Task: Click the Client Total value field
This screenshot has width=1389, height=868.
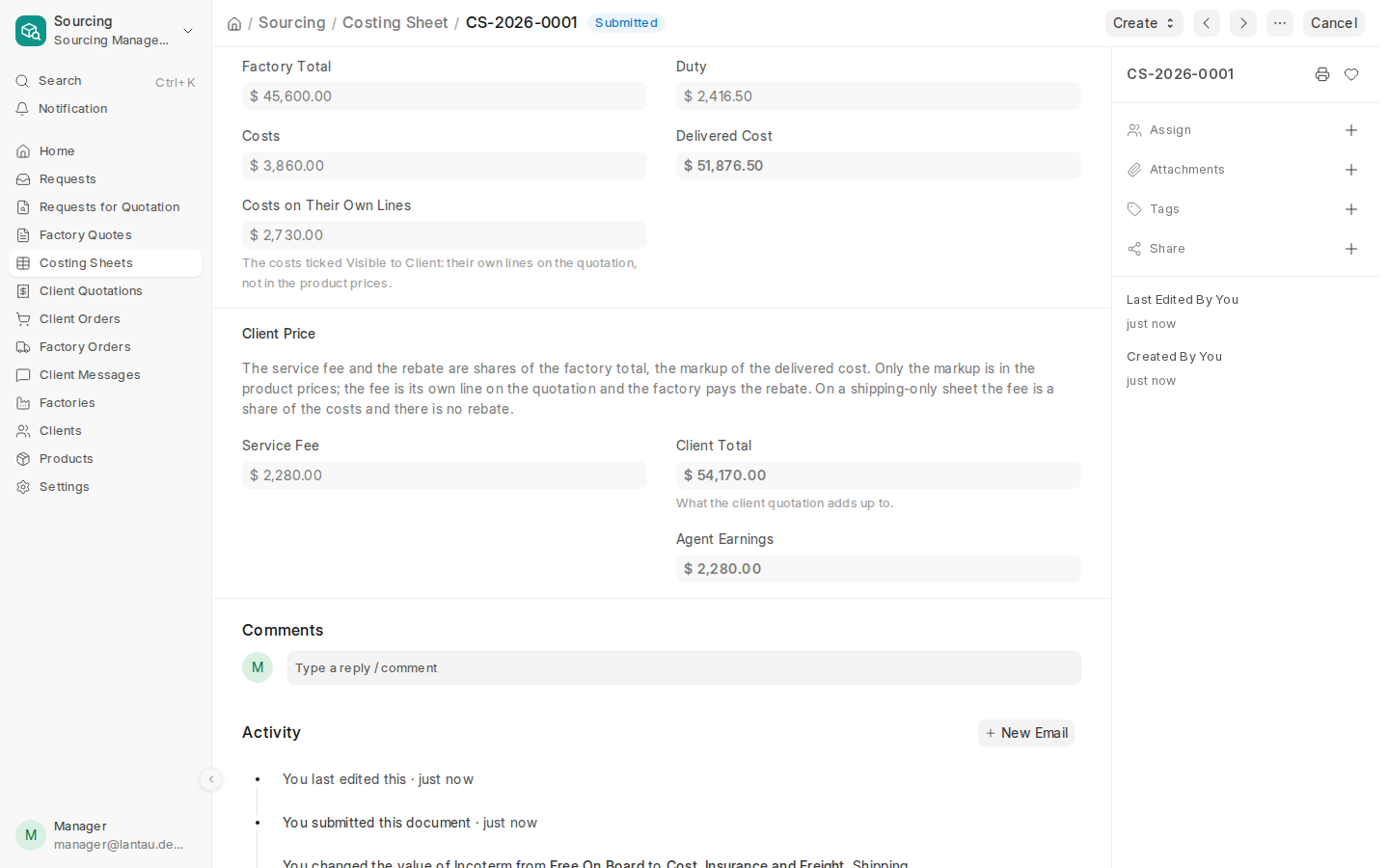Action: click(879, 475)
